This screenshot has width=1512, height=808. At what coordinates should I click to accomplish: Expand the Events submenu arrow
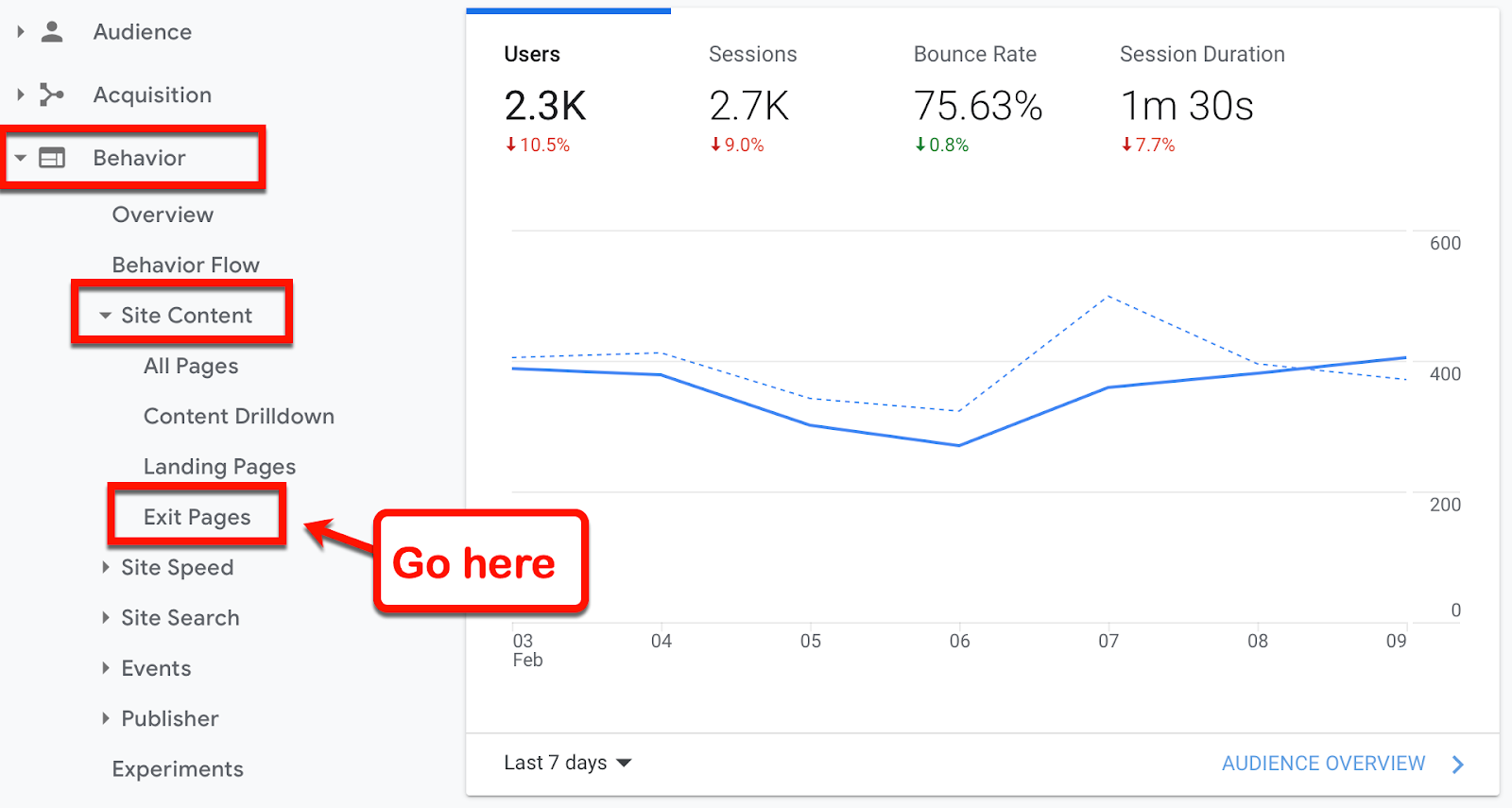pos(105,668)
